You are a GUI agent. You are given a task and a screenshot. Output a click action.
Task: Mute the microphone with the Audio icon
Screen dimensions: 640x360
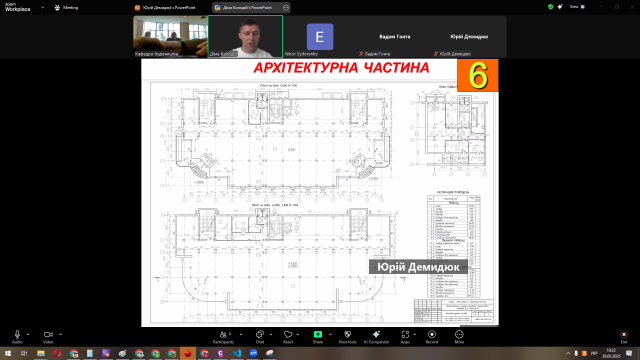(x=17, y=337)
